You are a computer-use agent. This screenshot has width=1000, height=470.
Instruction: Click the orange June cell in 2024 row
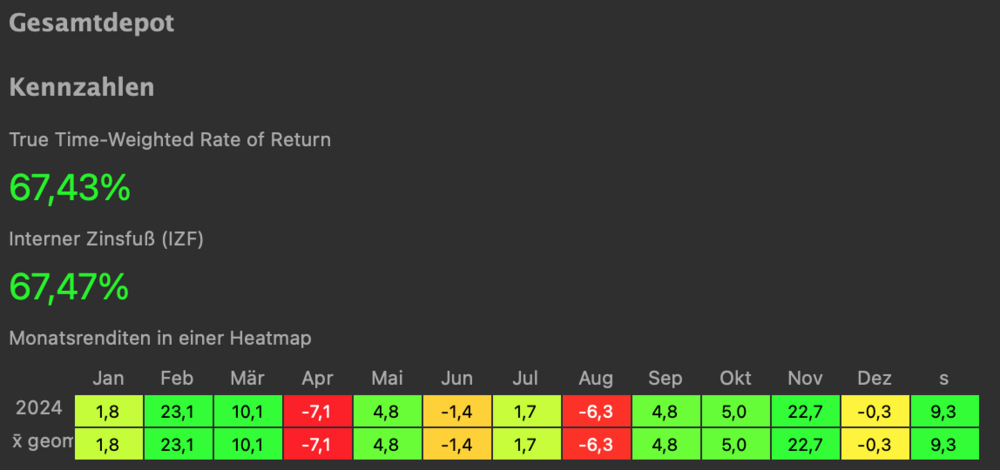tap(457, 408)
